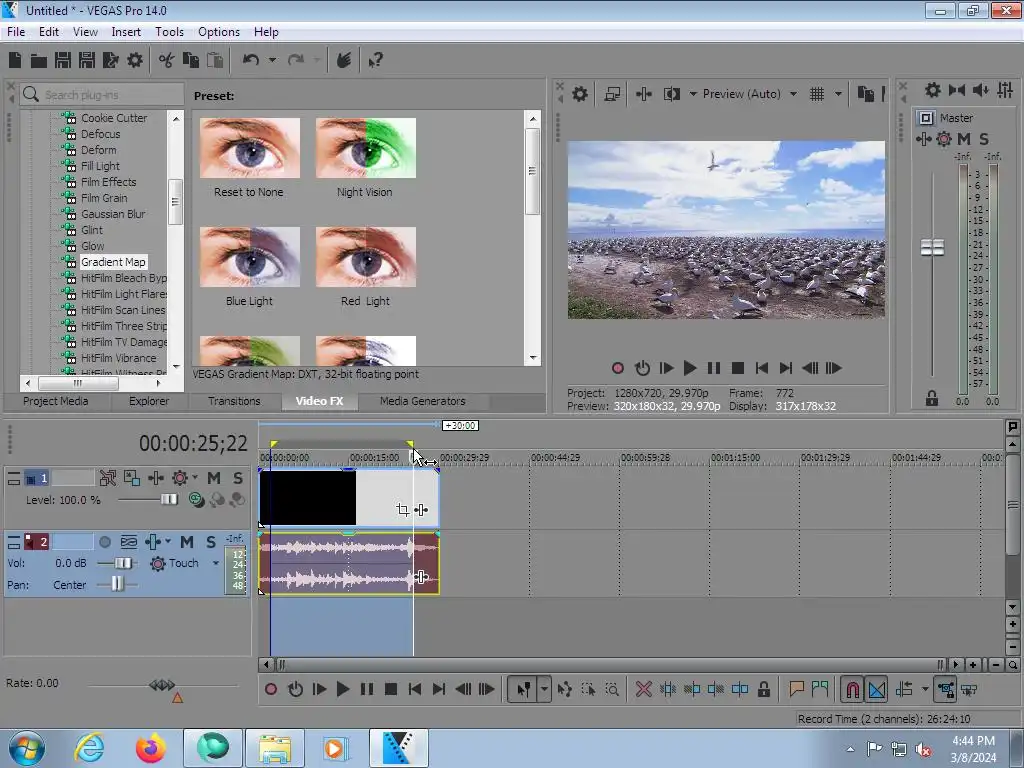Open track 1 Track FX icon
Screen dimensions: 1024x768
tap(155, 478)
